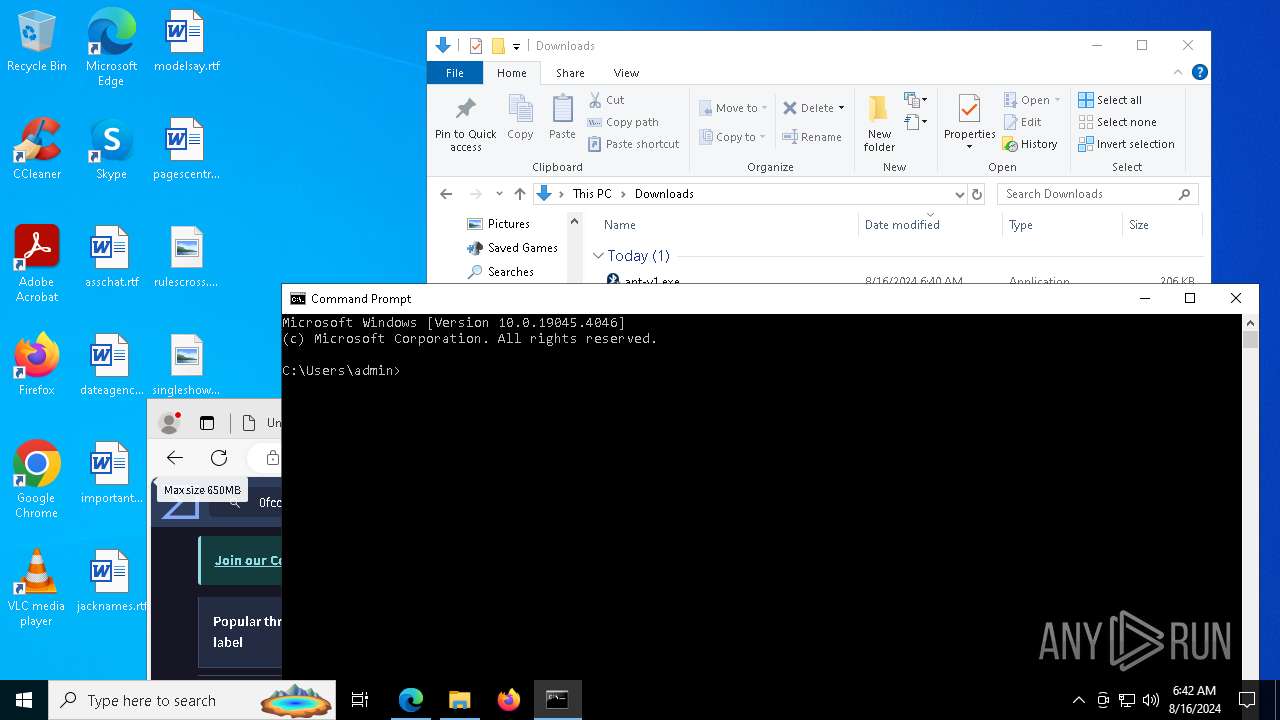Click Cut in the Clipboard group

pyautogui.click(x=607, y=100)
